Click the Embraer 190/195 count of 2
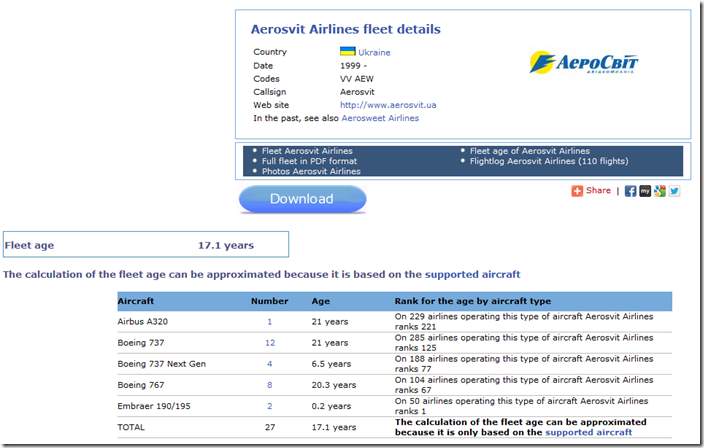 pos(270,406)
